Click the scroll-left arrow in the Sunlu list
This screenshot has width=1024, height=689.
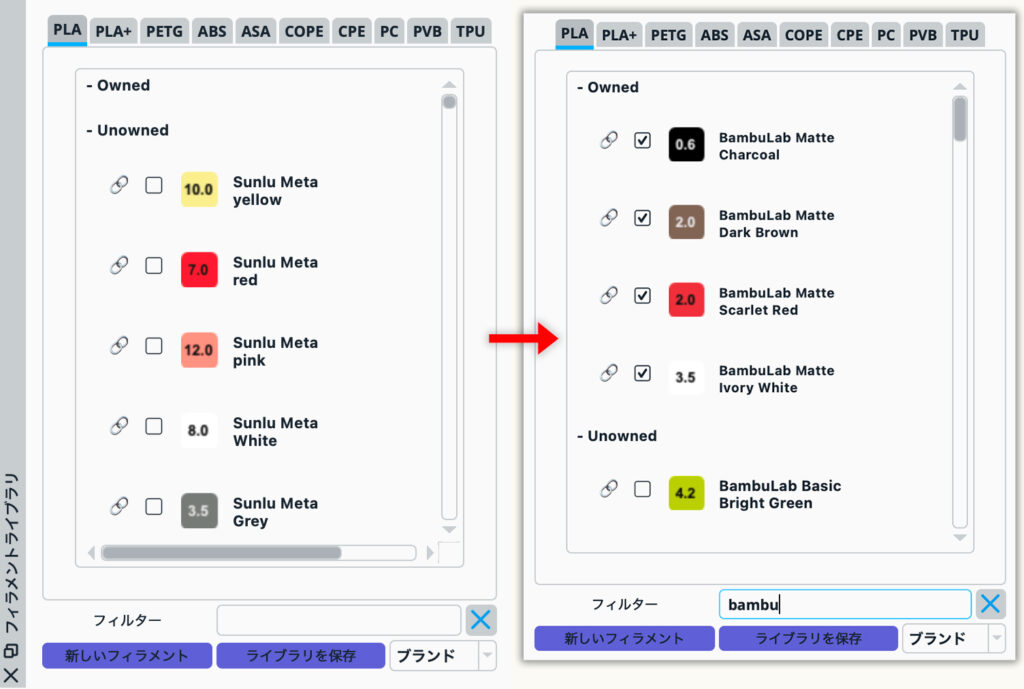(91, 553)
